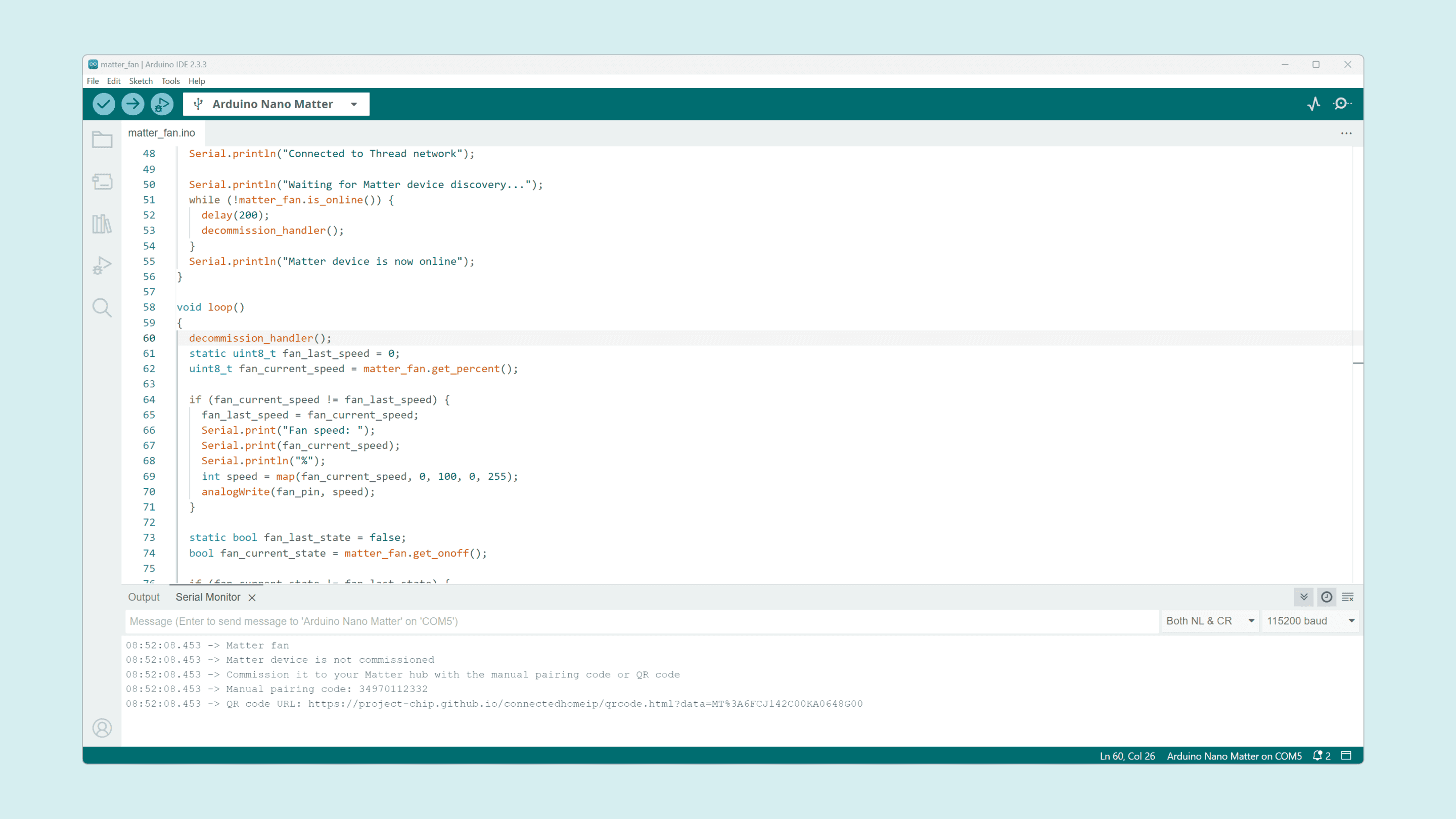
Task: Open the 115200 baud rate dropdown
Action: pyautogui.click(x=1310, y=621)
